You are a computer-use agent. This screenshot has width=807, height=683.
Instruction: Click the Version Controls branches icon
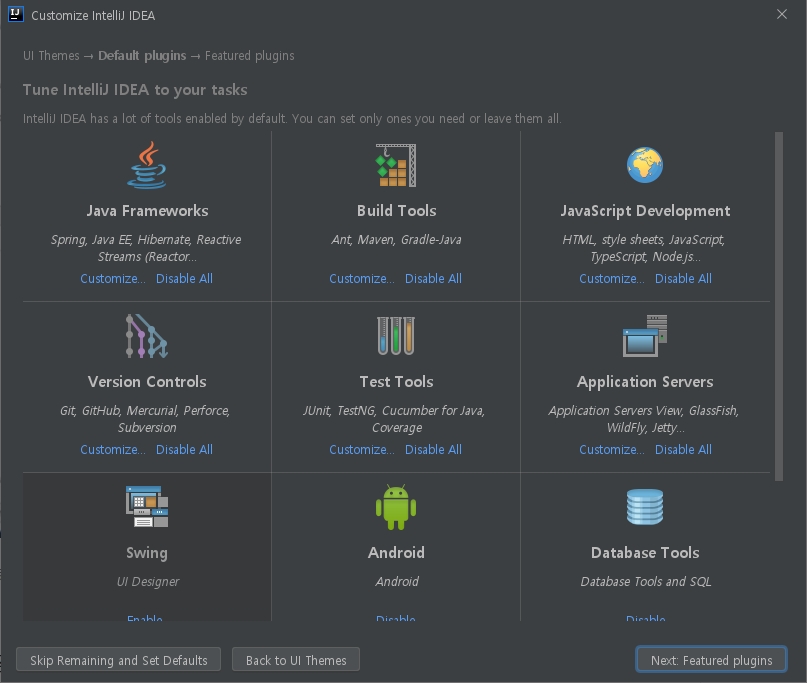(x=147, y=336)
